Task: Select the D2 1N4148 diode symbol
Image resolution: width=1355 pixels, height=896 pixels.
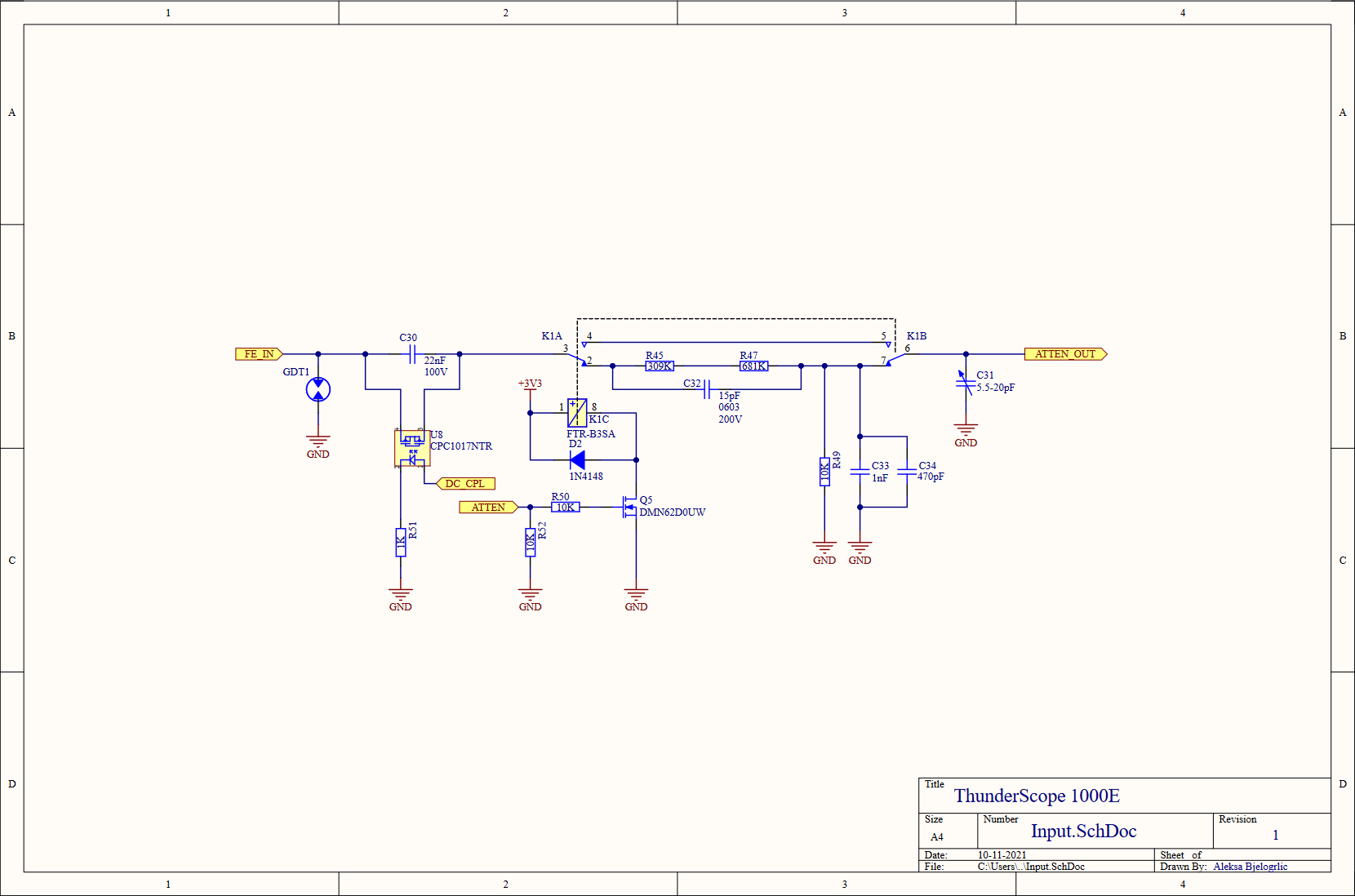Action: (577, 460)
